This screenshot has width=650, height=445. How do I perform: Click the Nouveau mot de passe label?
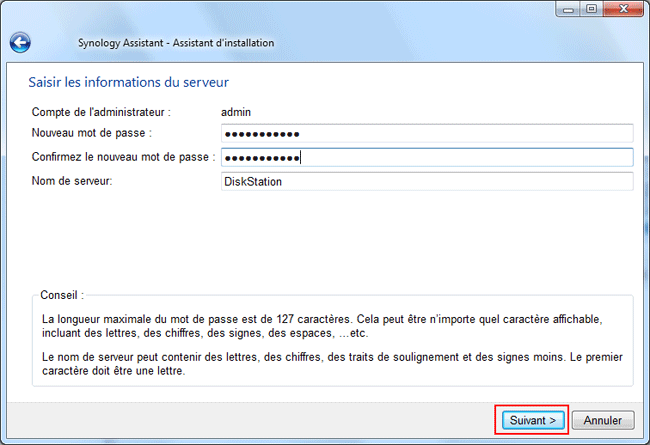coord(91,134)
